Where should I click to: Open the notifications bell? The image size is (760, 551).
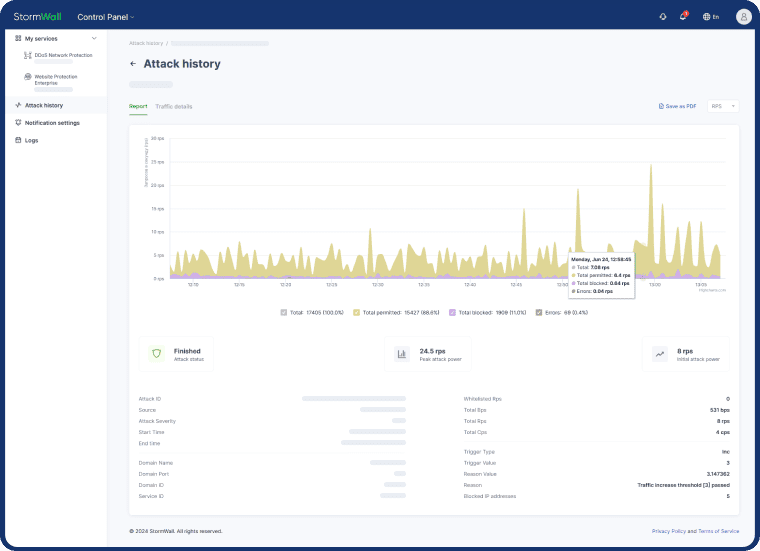(x=683, y=17)
